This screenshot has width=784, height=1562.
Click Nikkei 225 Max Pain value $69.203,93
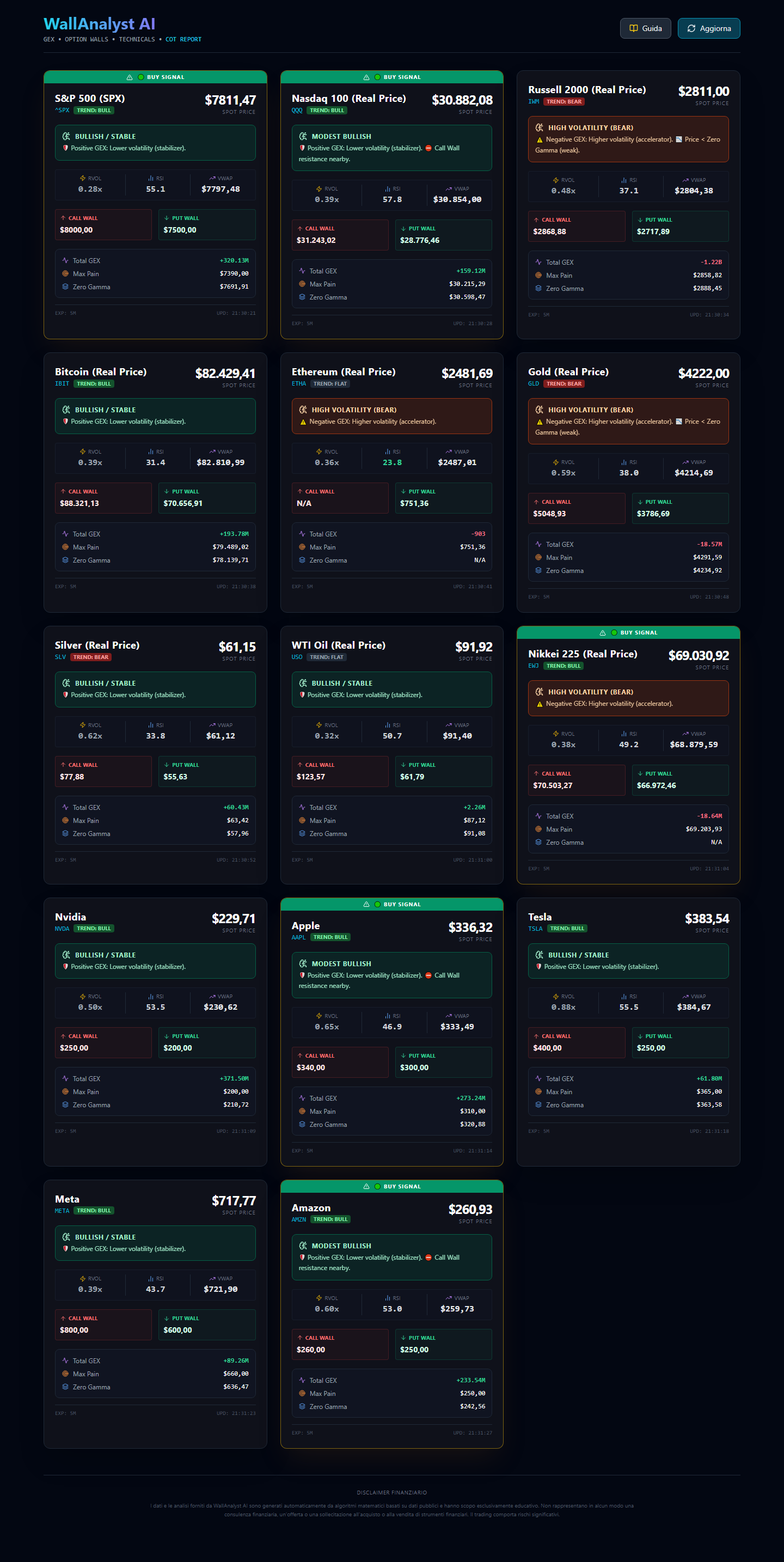pos(704,829)
